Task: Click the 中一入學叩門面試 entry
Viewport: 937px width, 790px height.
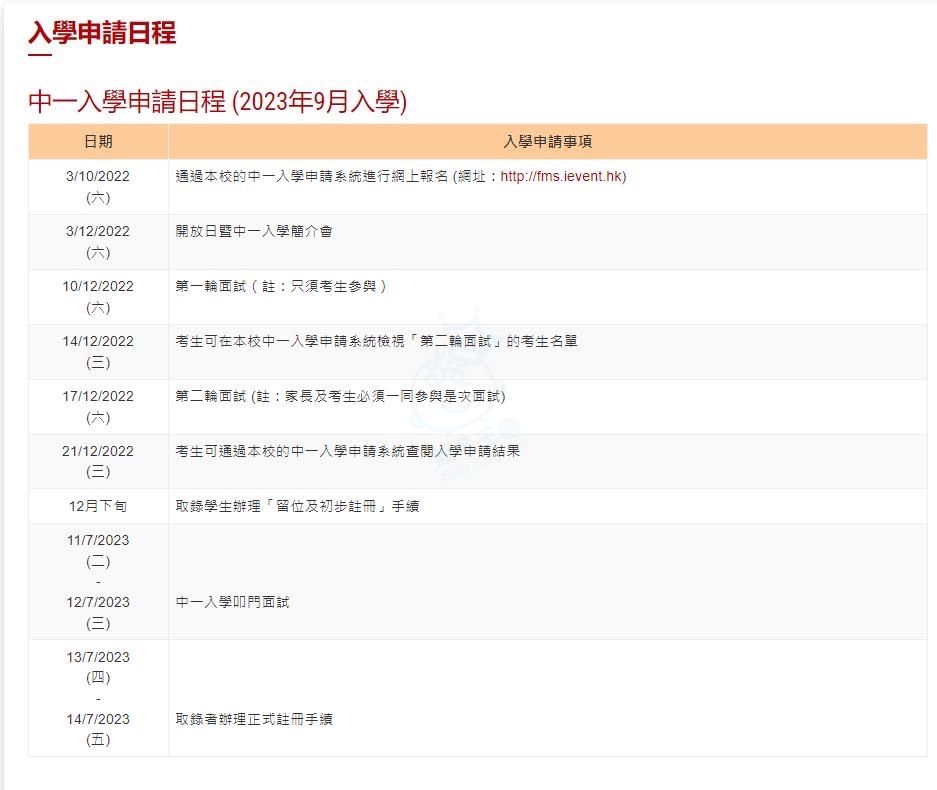Action: click(x=232, y=602)
